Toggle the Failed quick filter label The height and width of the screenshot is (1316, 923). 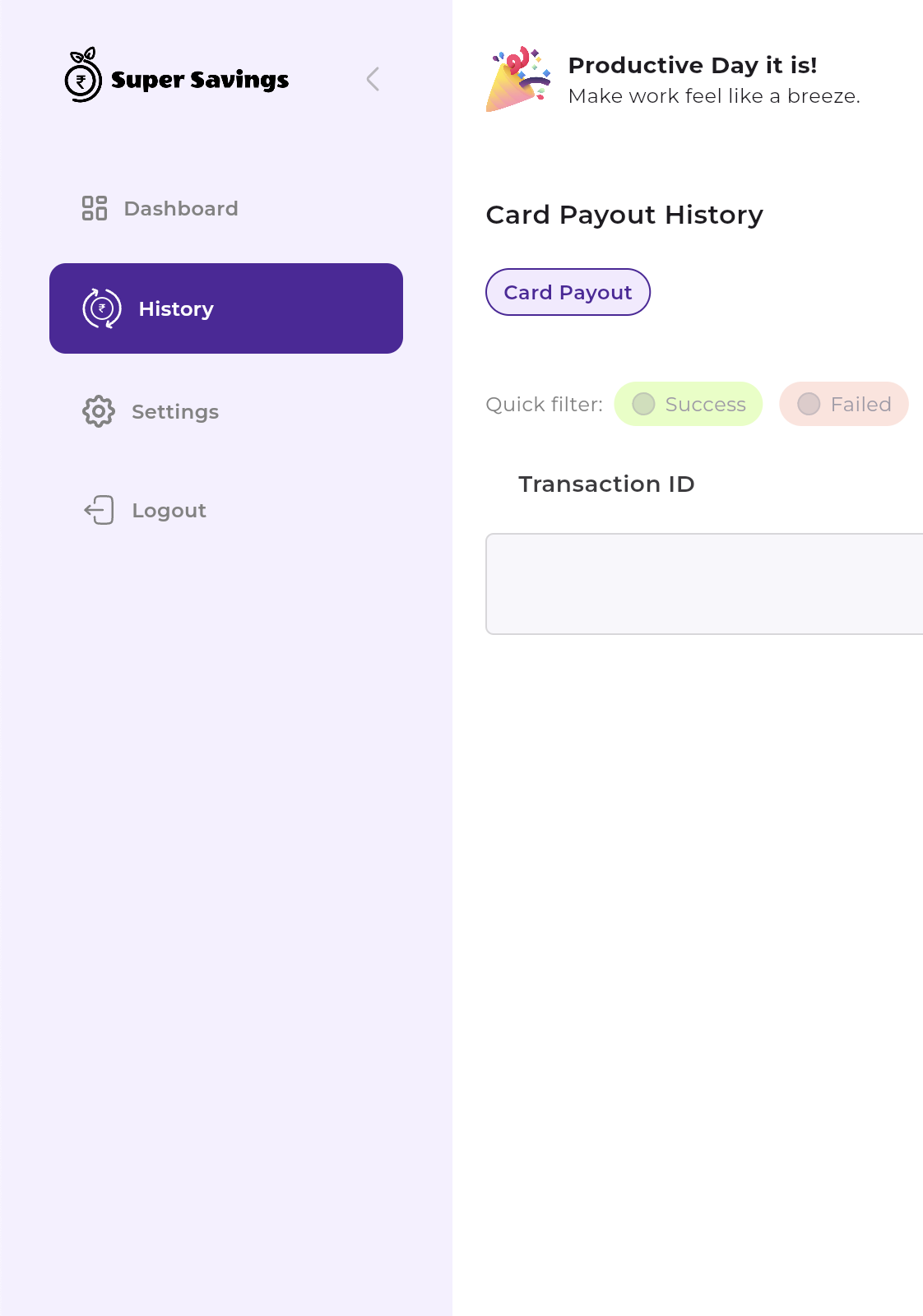pos(860,404)
